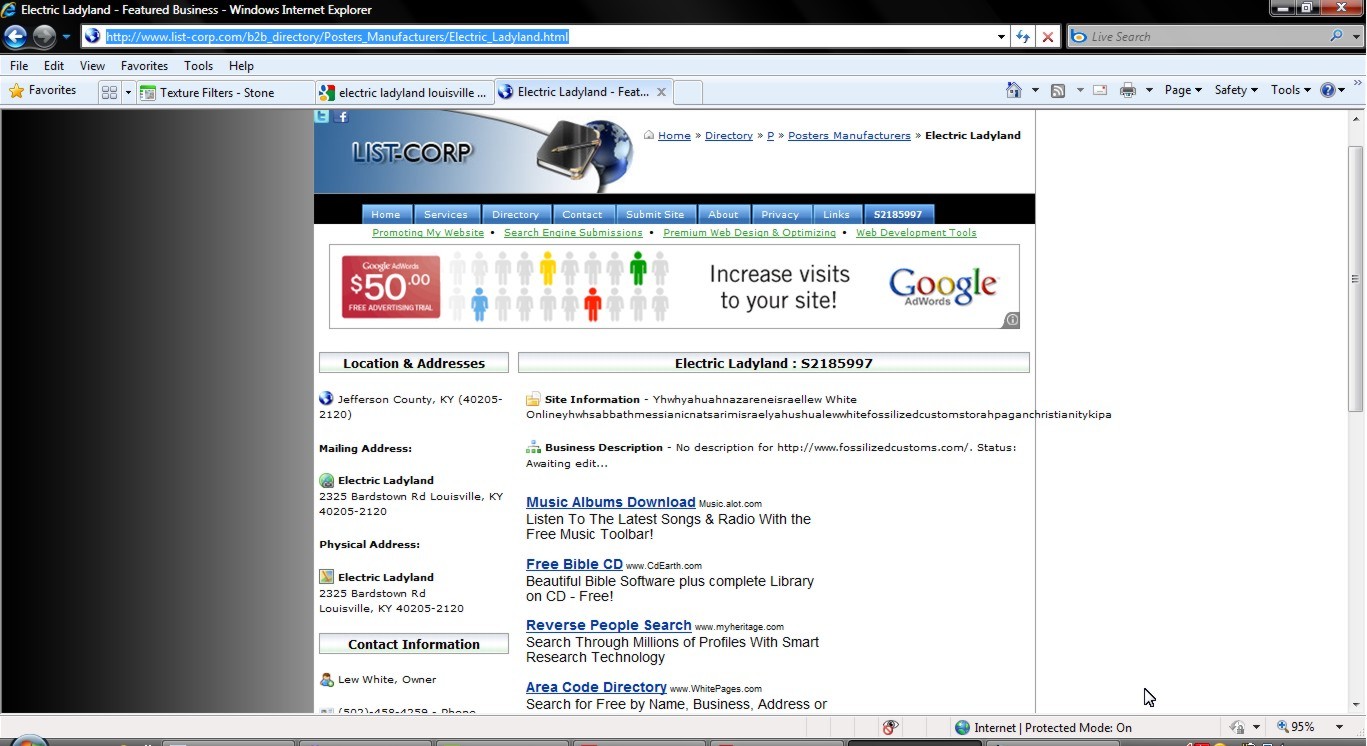The width and height of the screenshot is (1367, 746).
Task: Select the Services navigation tab
Action: (446, 214)
